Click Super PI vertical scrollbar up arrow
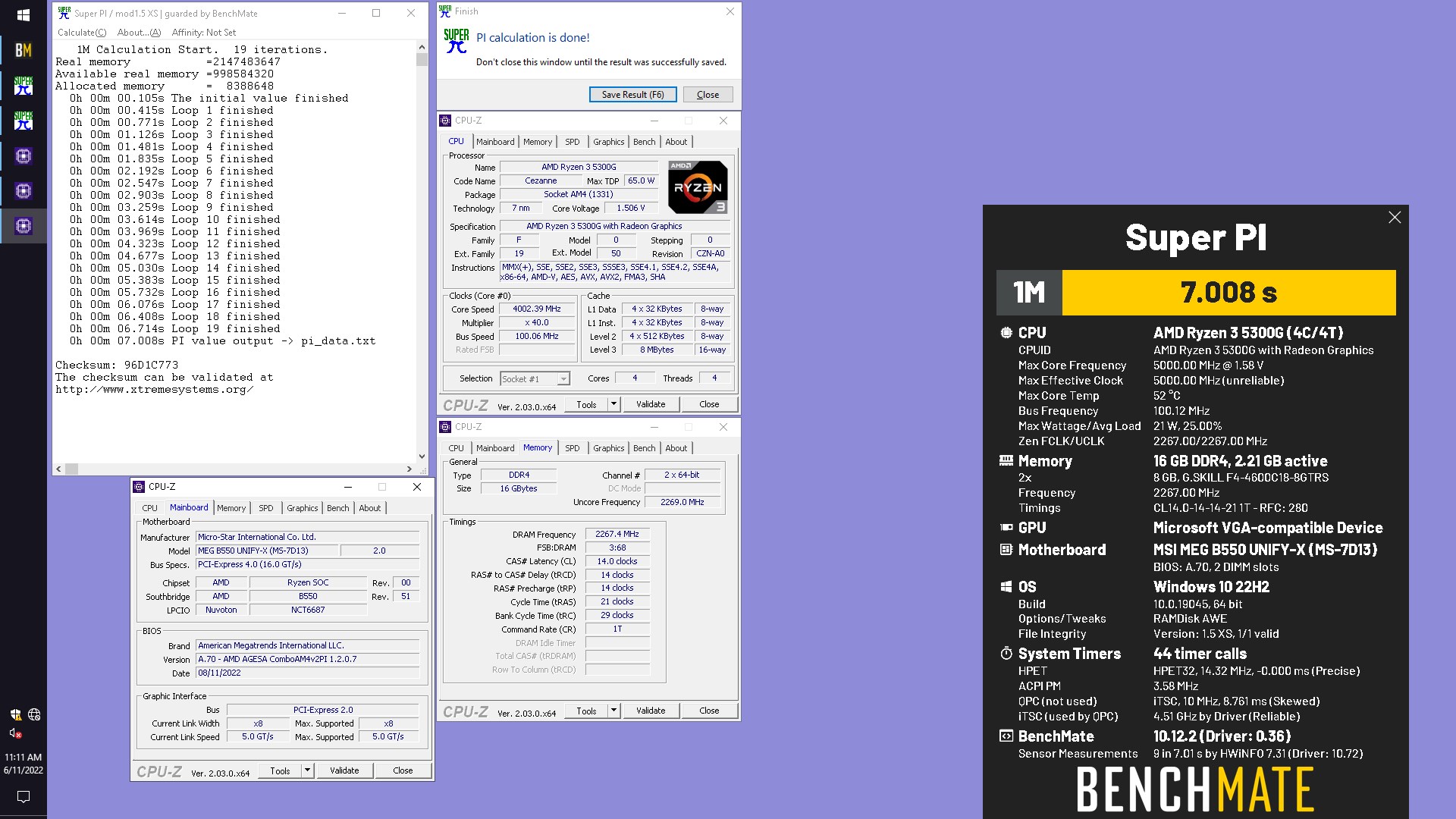The width and height of the screenshot is (1456, 819). (422, 47)
